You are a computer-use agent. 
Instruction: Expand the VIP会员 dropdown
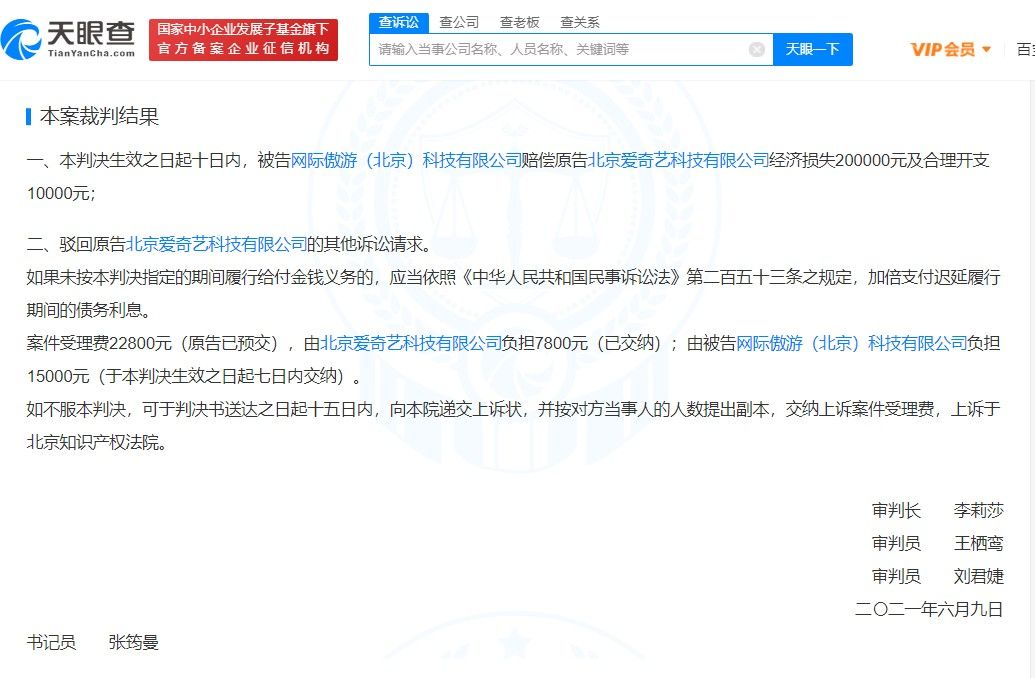pyautogui.click(x=951, y=50)
